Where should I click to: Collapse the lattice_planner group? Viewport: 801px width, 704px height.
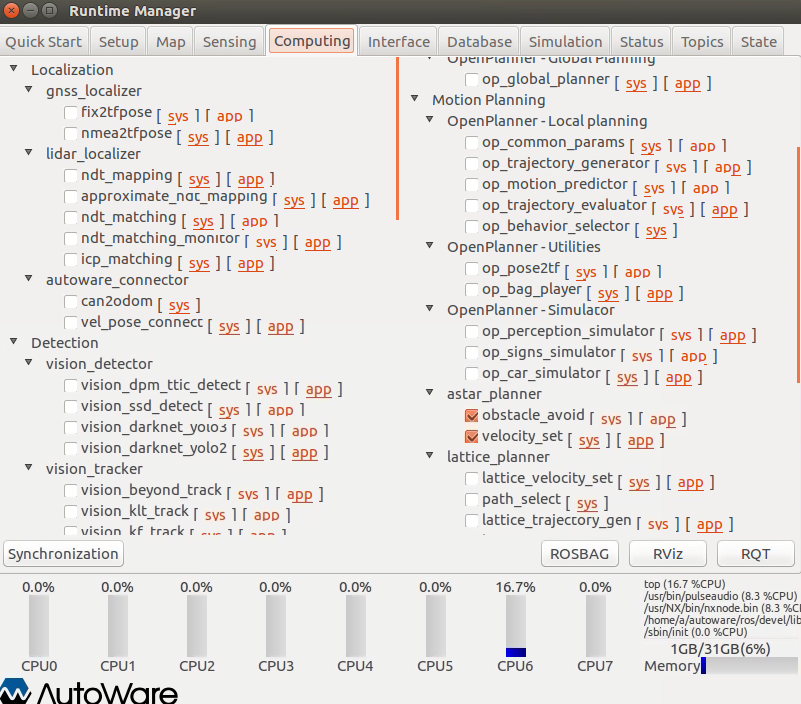click(430, 455)
